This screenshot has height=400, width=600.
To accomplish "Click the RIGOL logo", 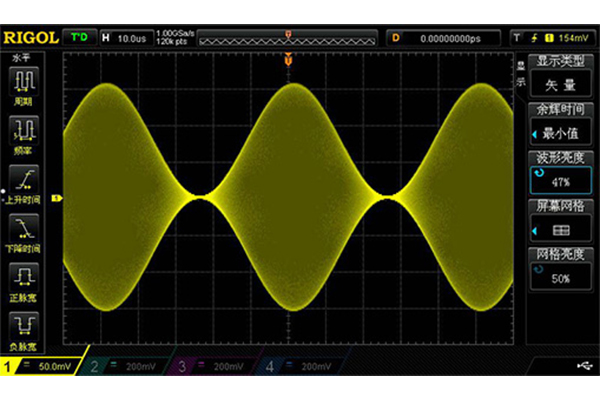I will (x=29, y=38).
